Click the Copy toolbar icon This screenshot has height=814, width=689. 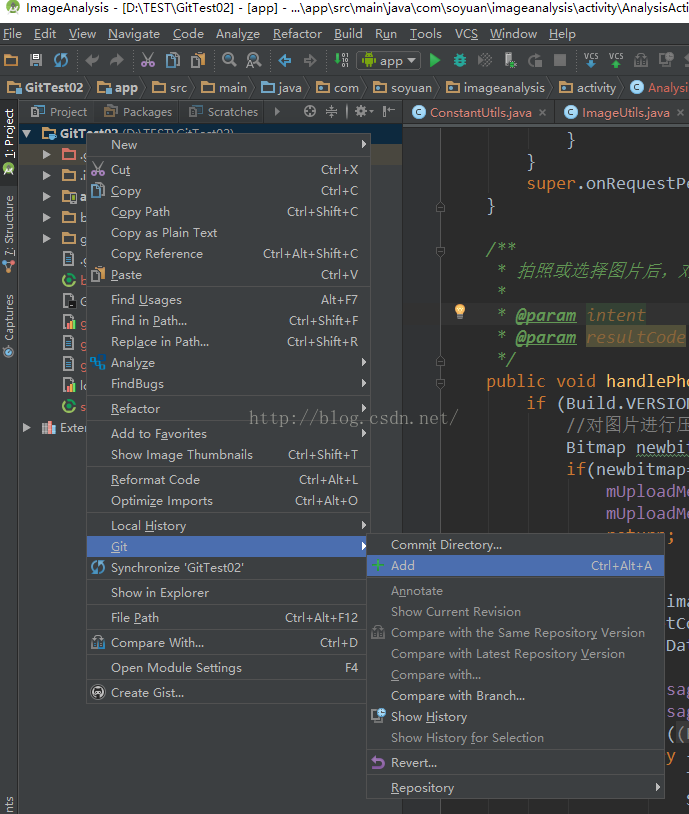173,60
